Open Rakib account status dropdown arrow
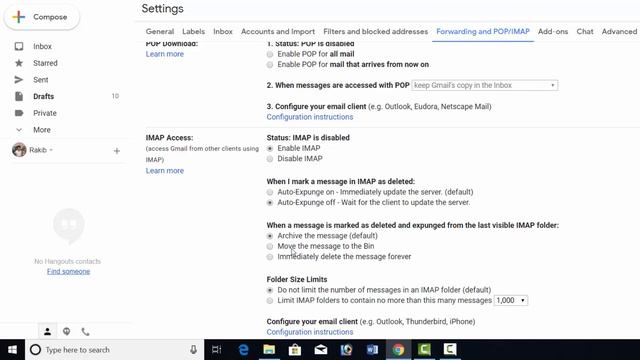 tap(51, 150)
